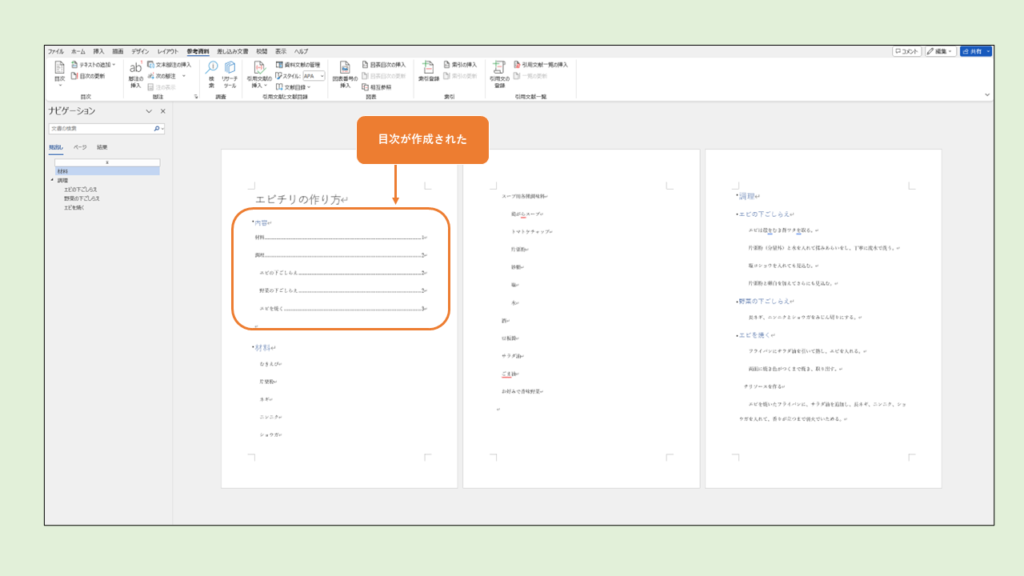The width and height of the screenshot is (1024, 576).
Task: Click the jump-to-top bar above 材料
Action: [107, 162]
